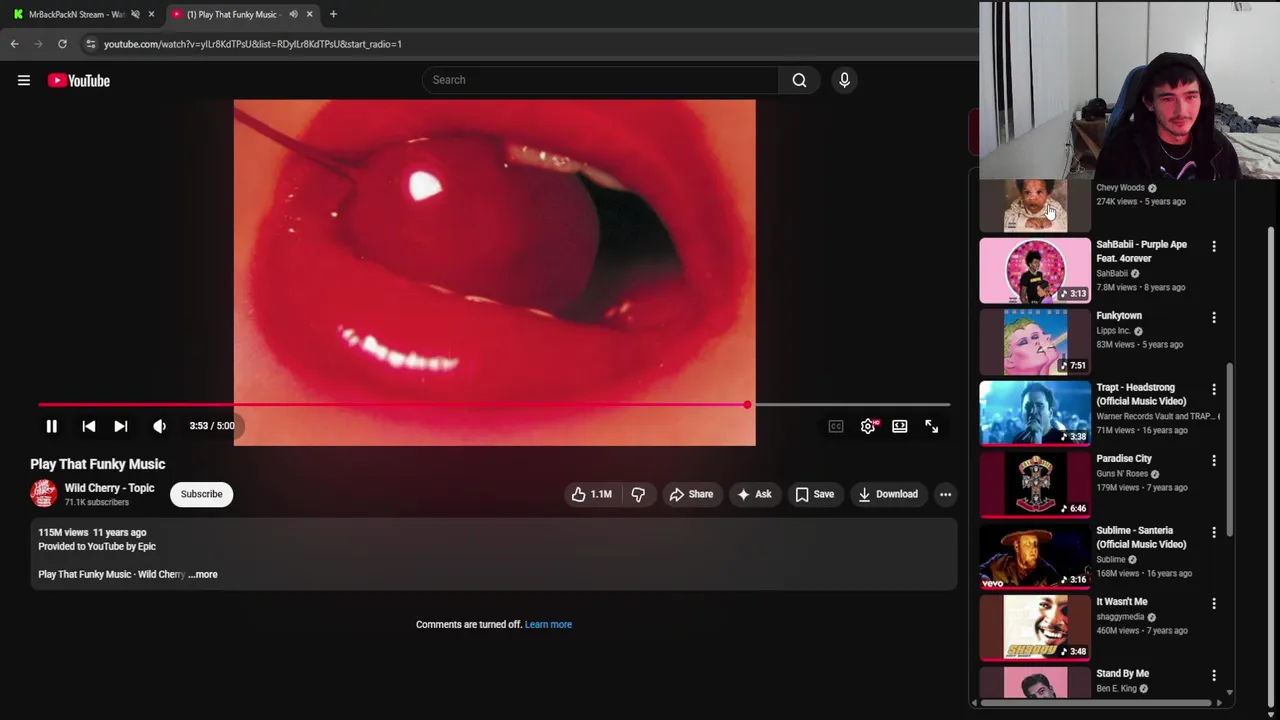Open options menu for Funkytown
1280x720 pixels.
tap(1214, 317)
